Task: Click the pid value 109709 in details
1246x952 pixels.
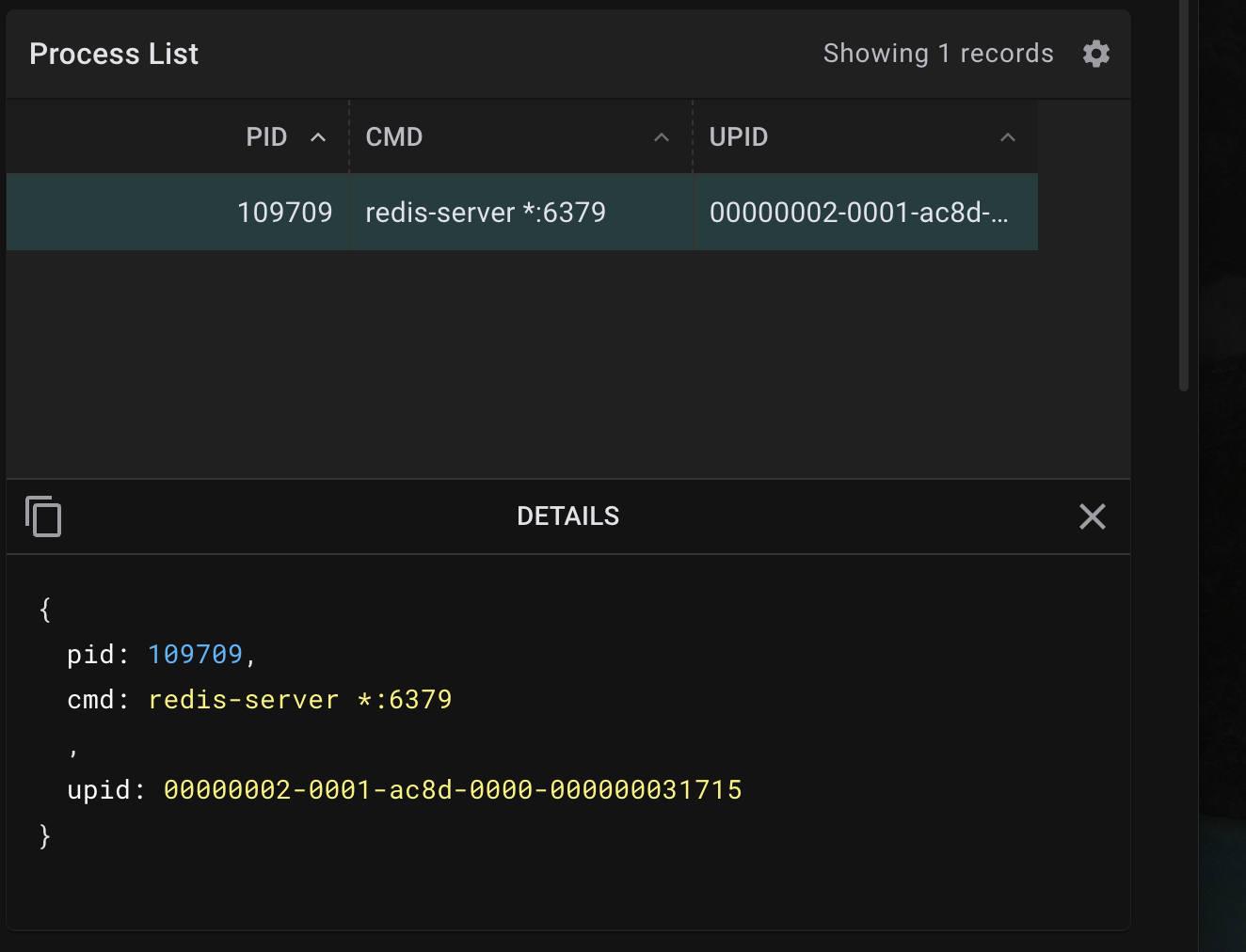Action: tap(196, 654)
